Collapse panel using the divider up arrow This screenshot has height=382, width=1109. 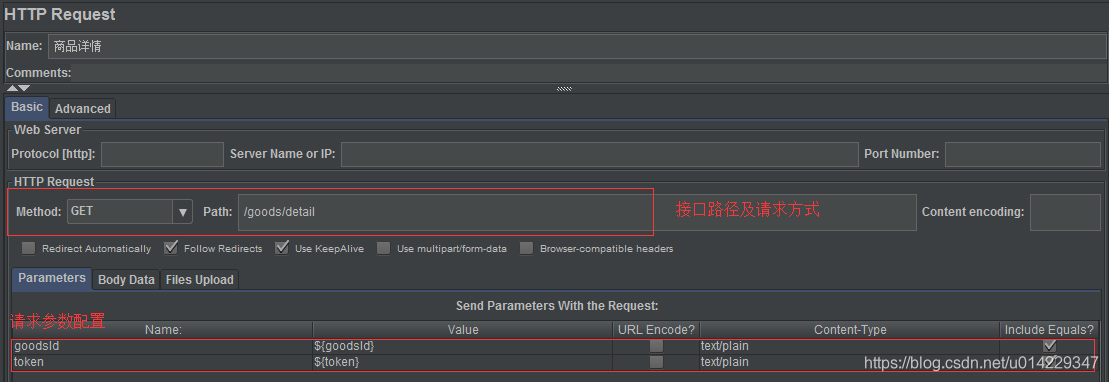click(12, 88)
